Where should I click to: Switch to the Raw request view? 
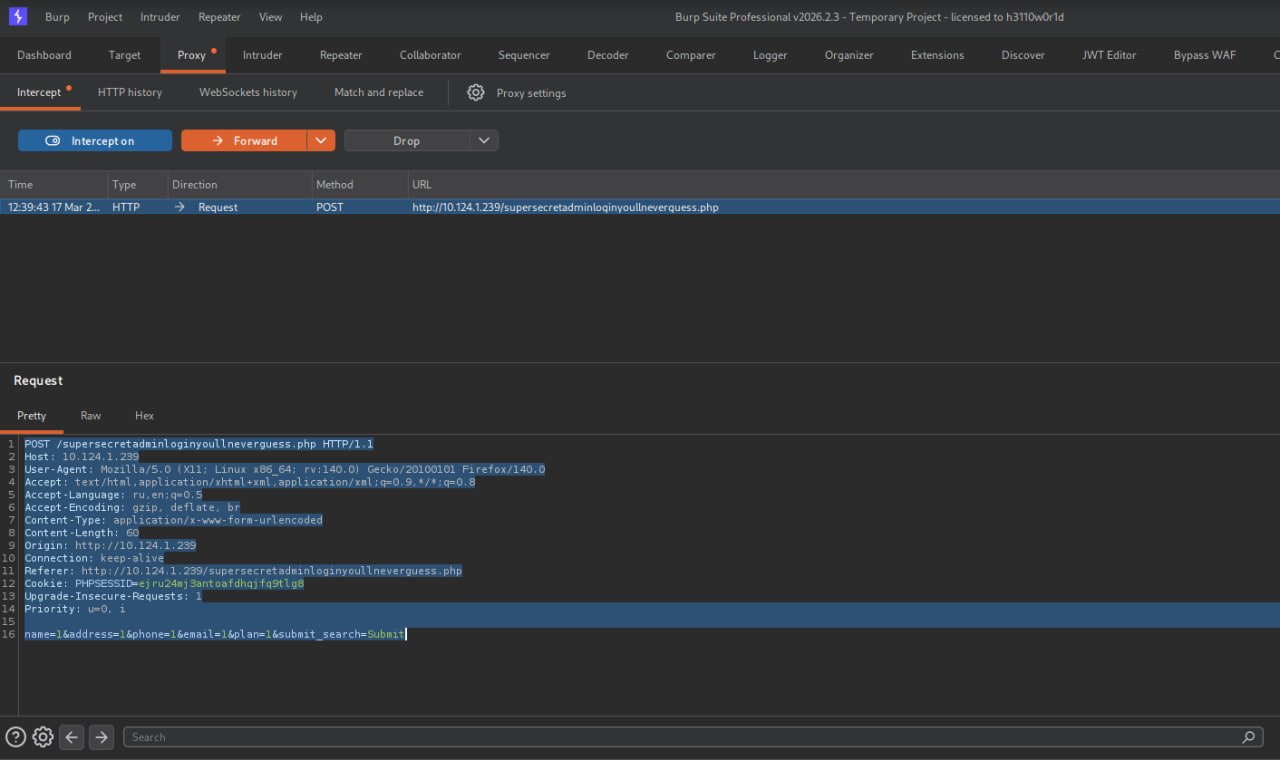pos(91,415)
